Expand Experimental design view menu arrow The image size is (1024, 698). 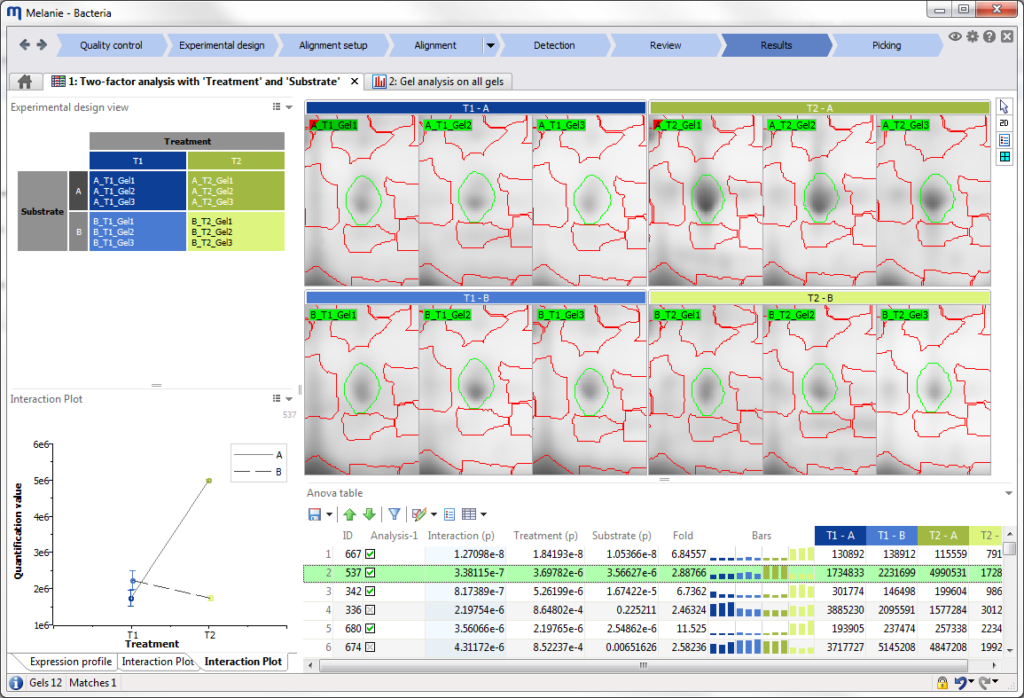[x=289, y=107]
